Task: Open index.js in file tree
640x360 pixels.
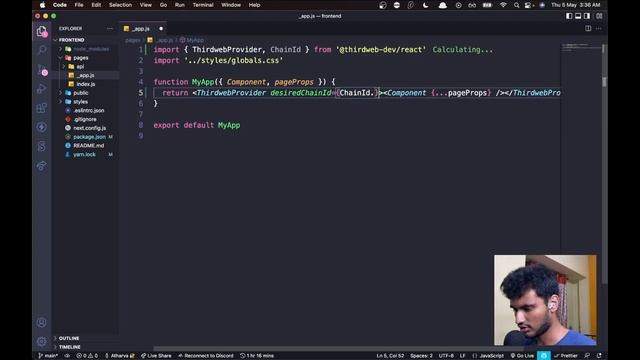Action: pos(86,84)
